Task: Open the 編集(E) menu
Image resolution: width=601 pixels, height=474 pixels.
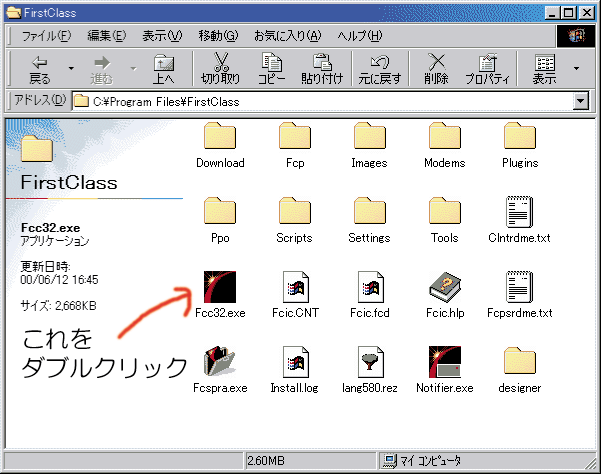Action: (107, 36)
